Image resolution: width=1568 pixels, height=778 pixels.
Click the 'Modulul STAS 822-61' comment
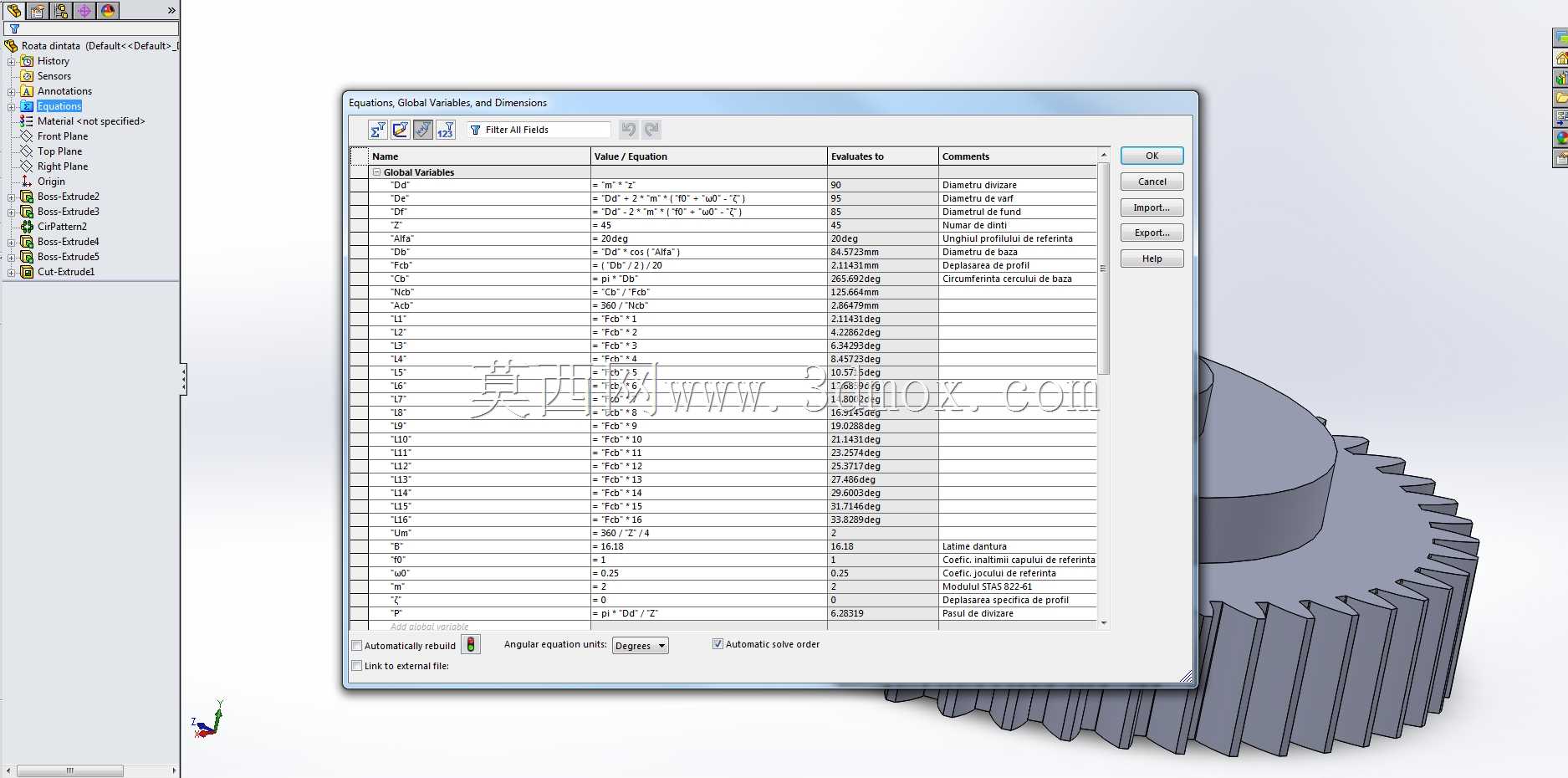point(988,586)
